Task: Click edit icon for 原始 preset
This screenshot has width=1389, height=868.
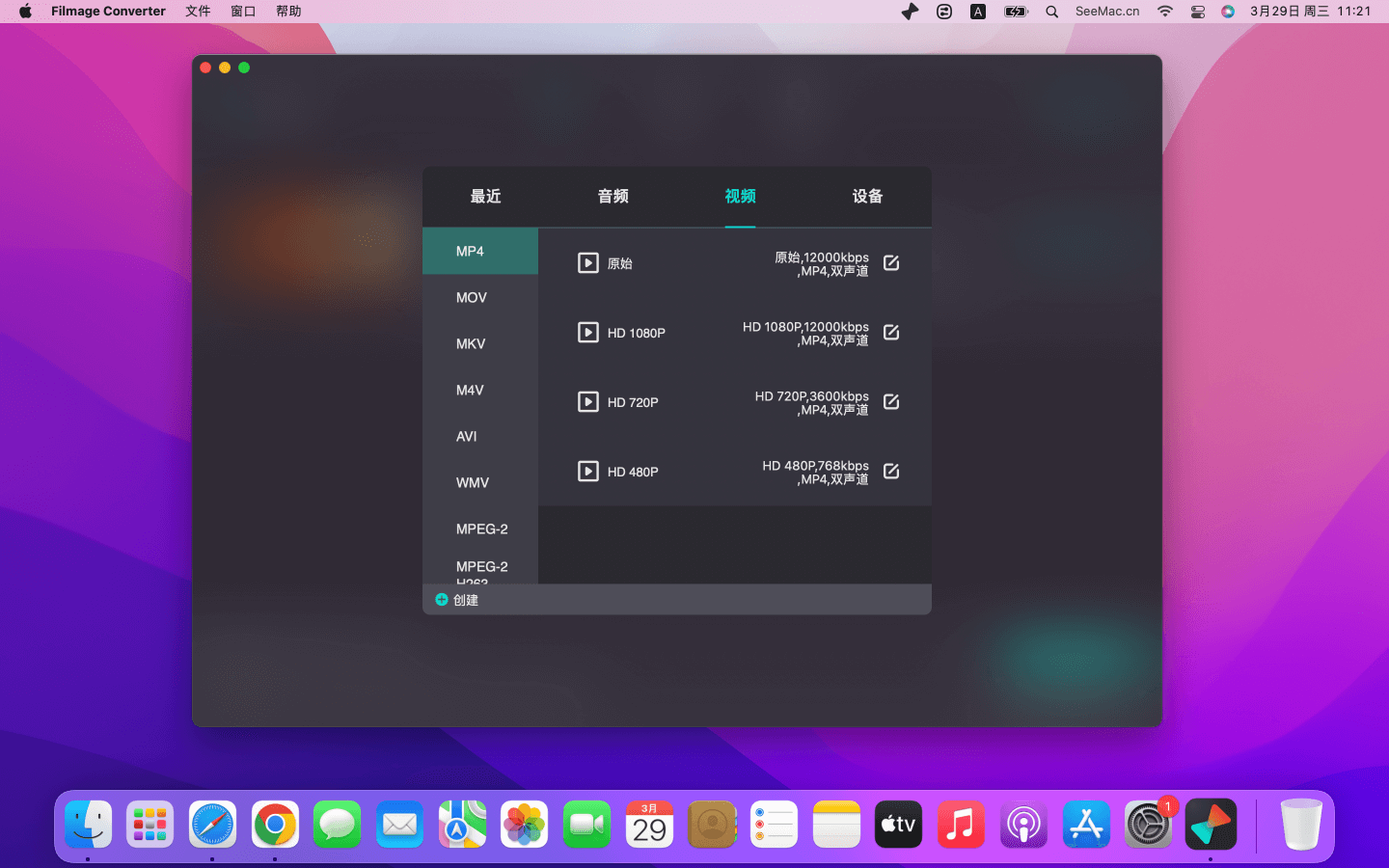Action: click(x=891, y=263)
